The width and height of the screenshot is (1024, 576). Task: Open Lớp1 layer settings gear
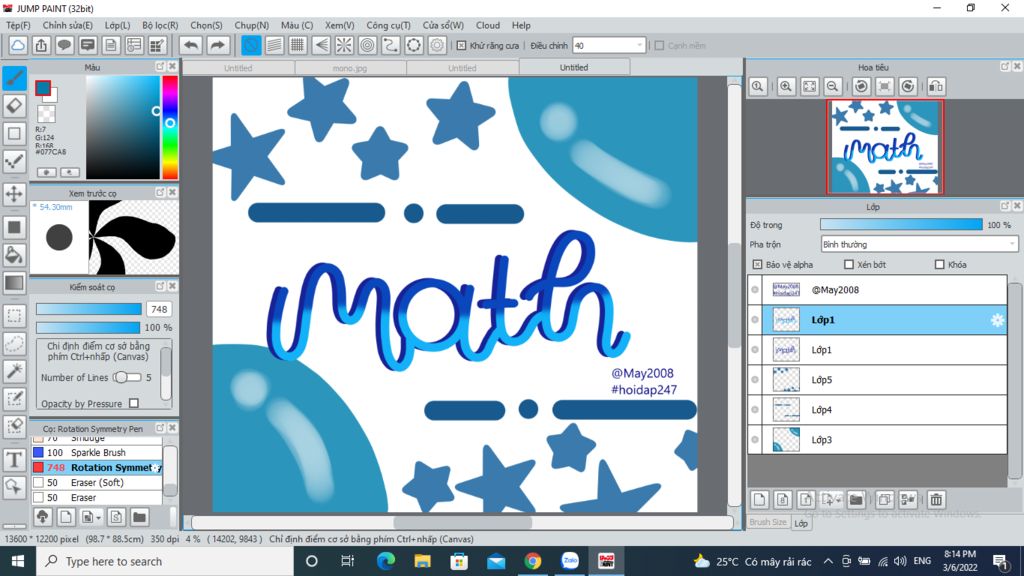pos(997,320)
